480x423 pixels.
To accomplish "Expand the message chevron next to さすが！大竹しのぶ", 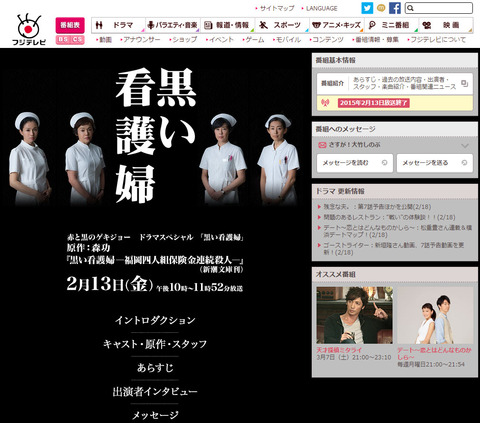I will [x=465, y=146].
